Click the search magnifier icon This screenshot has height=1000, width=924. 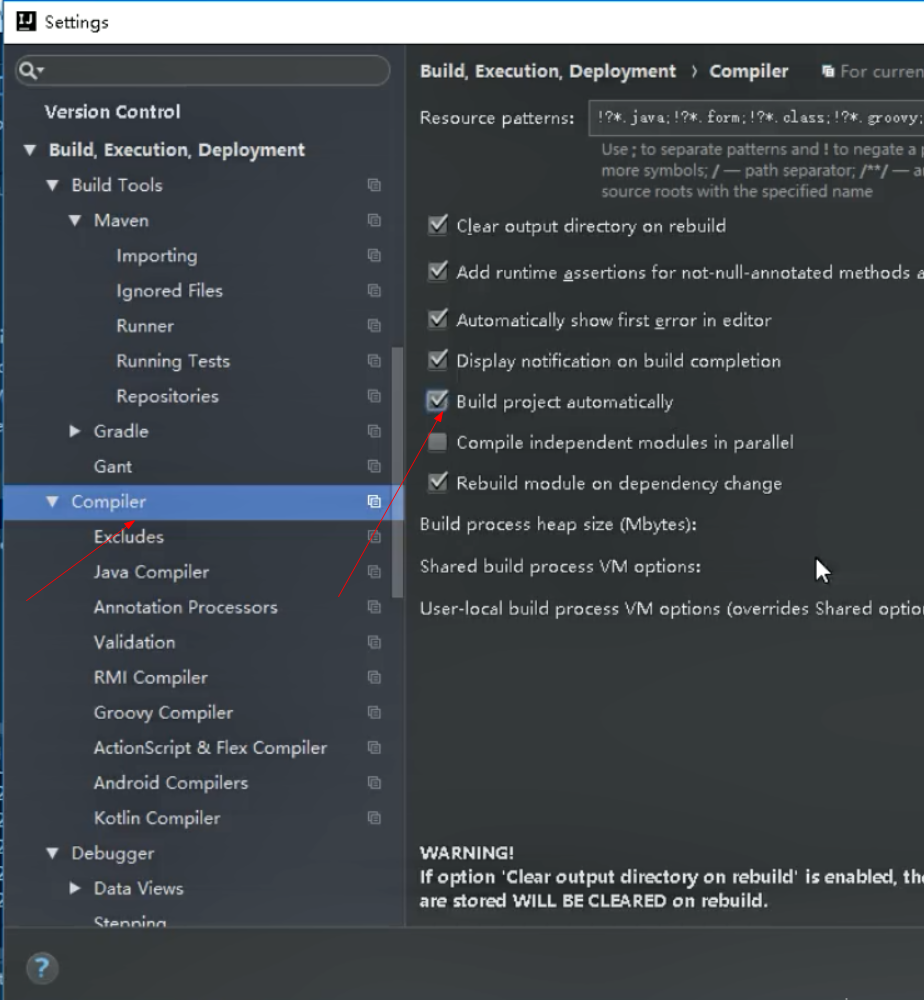coord(29,70)
